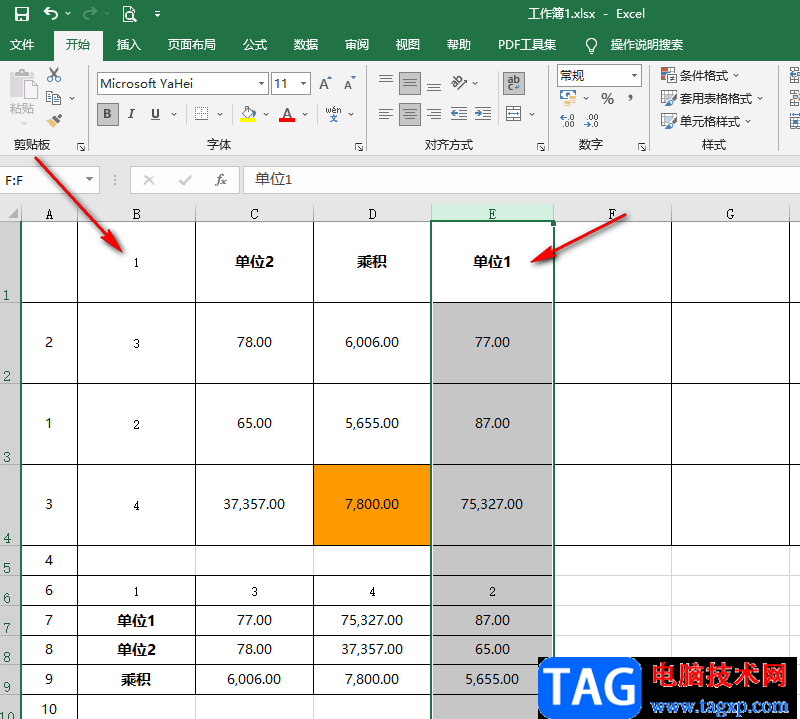Open 套用表格格式 table format menu
The width and height of the screenshot is (800, 719).
(712, 98)
